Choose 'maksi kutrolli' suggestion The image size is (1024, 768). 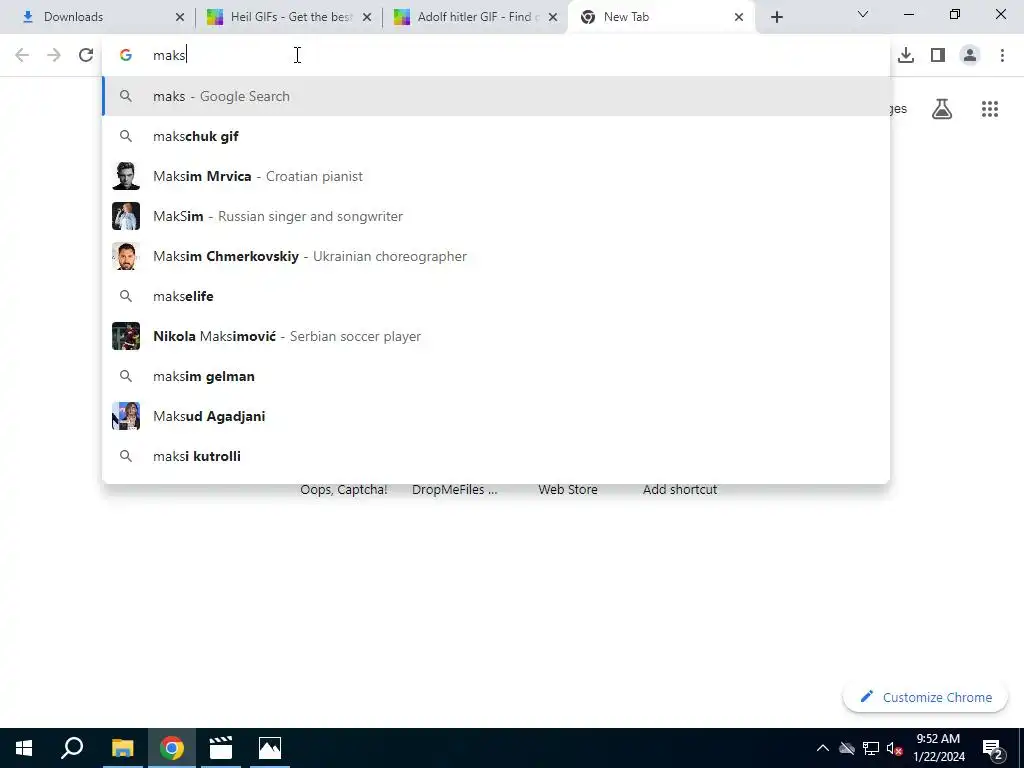click(x=496, y=456)
